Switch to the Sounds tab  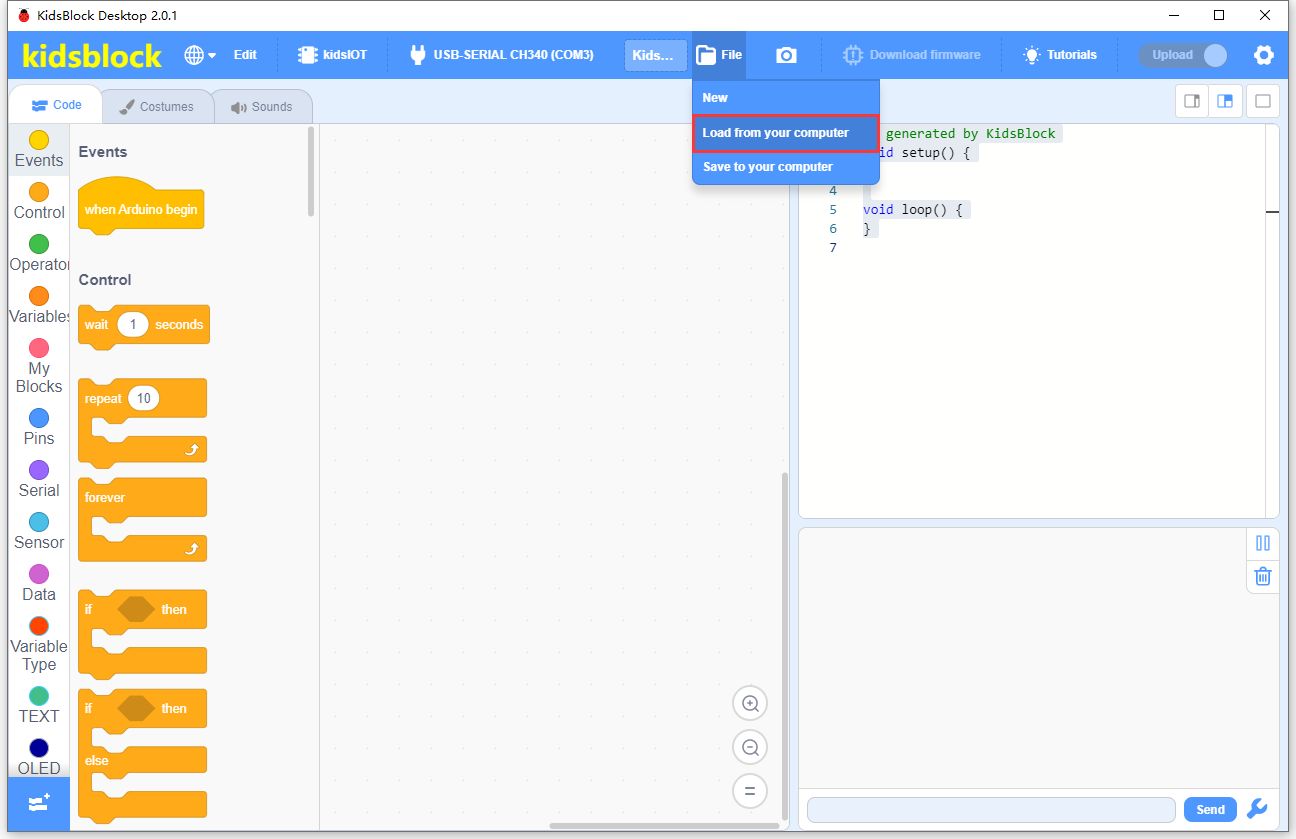tap(261, 107)
